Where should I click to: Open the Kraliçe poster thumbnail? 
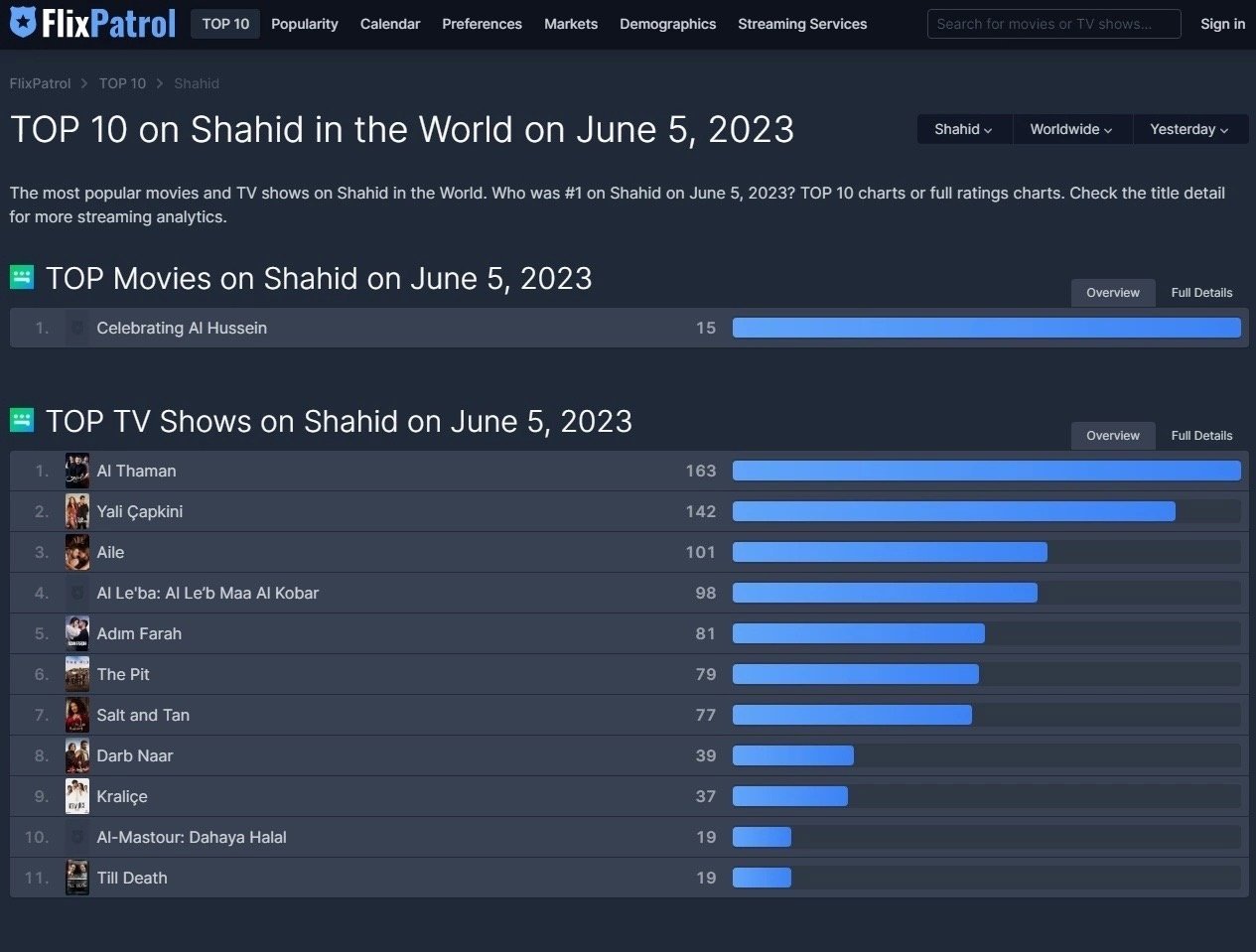pos(77,796)
